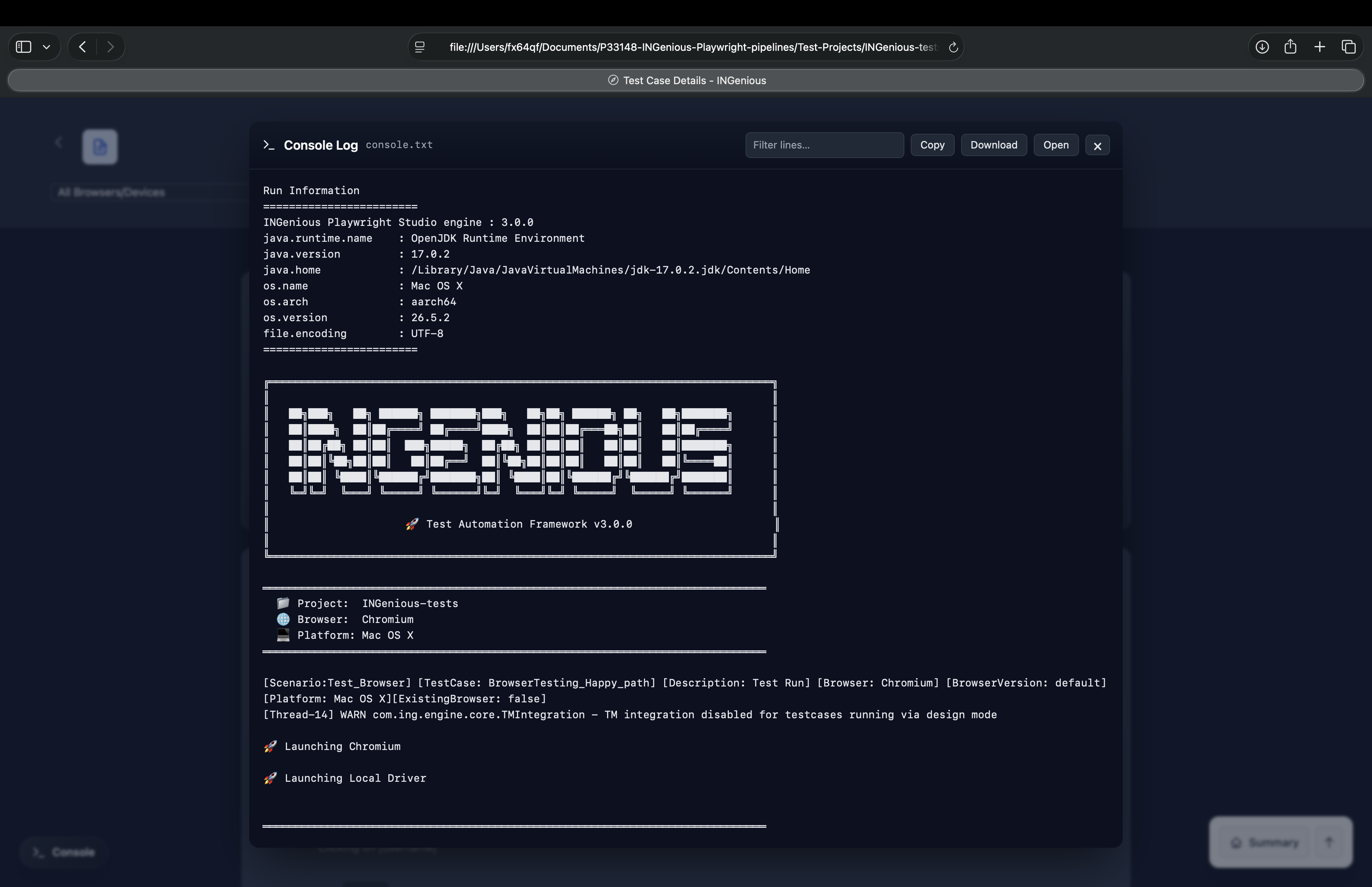Image resolution: width=1372 pixels, height=887 pixels.
Task: Select the Test Case Details - INGenious tab
Action: [x=686, y=80]
